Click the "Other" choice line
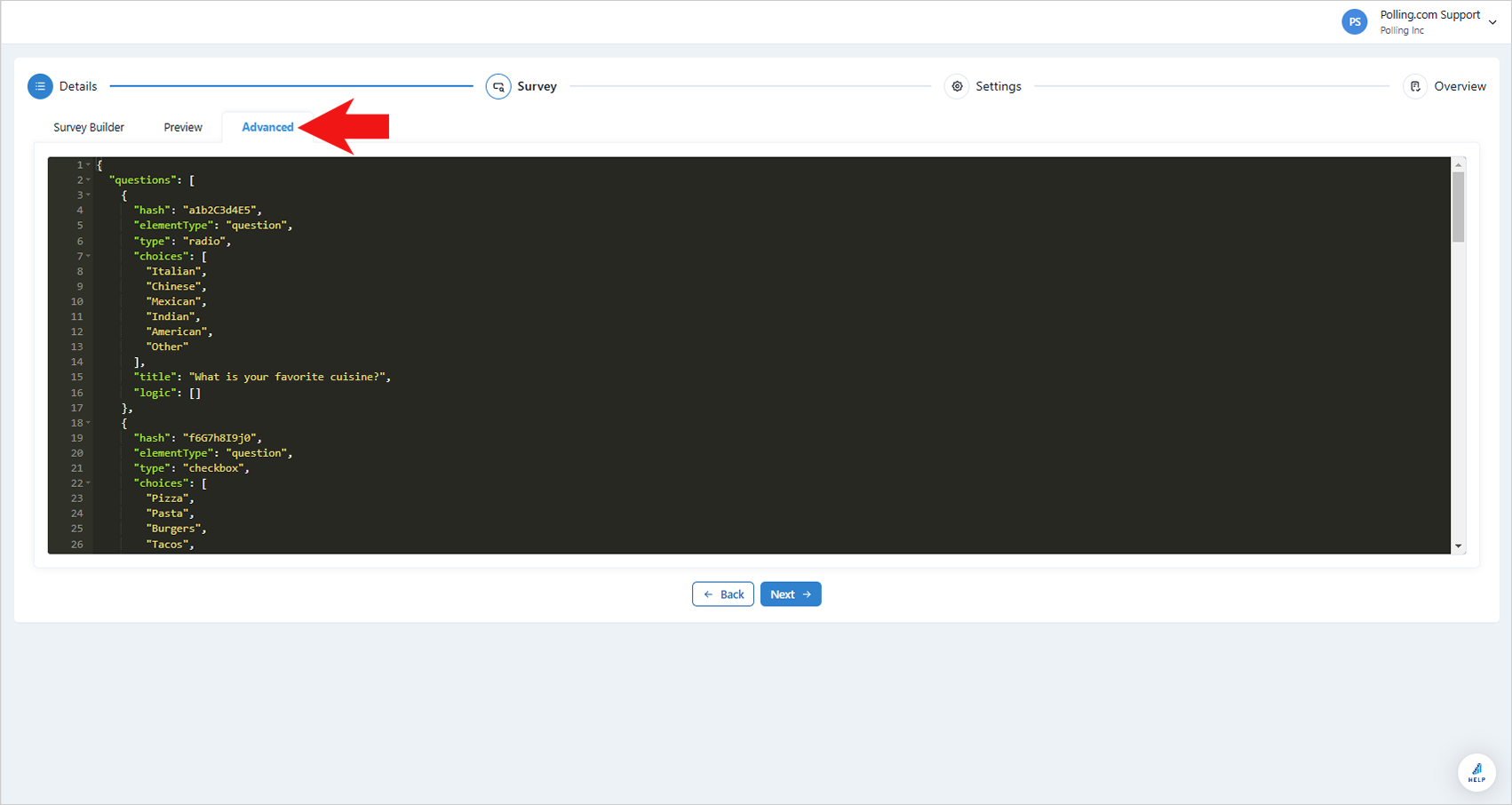Viewport: 1512px width, 805px height. tap(167, 347)
